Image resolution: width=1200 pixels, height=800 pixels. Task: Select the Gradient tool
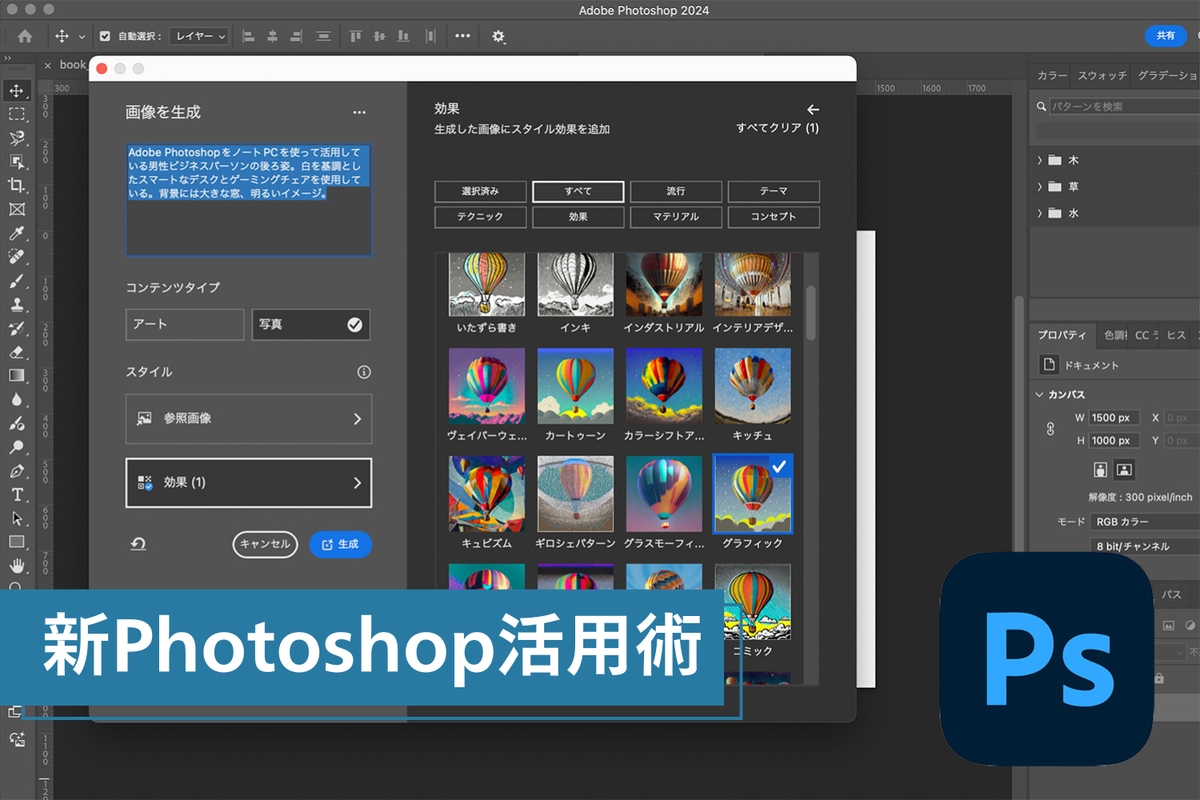click(x=16, y=375)
